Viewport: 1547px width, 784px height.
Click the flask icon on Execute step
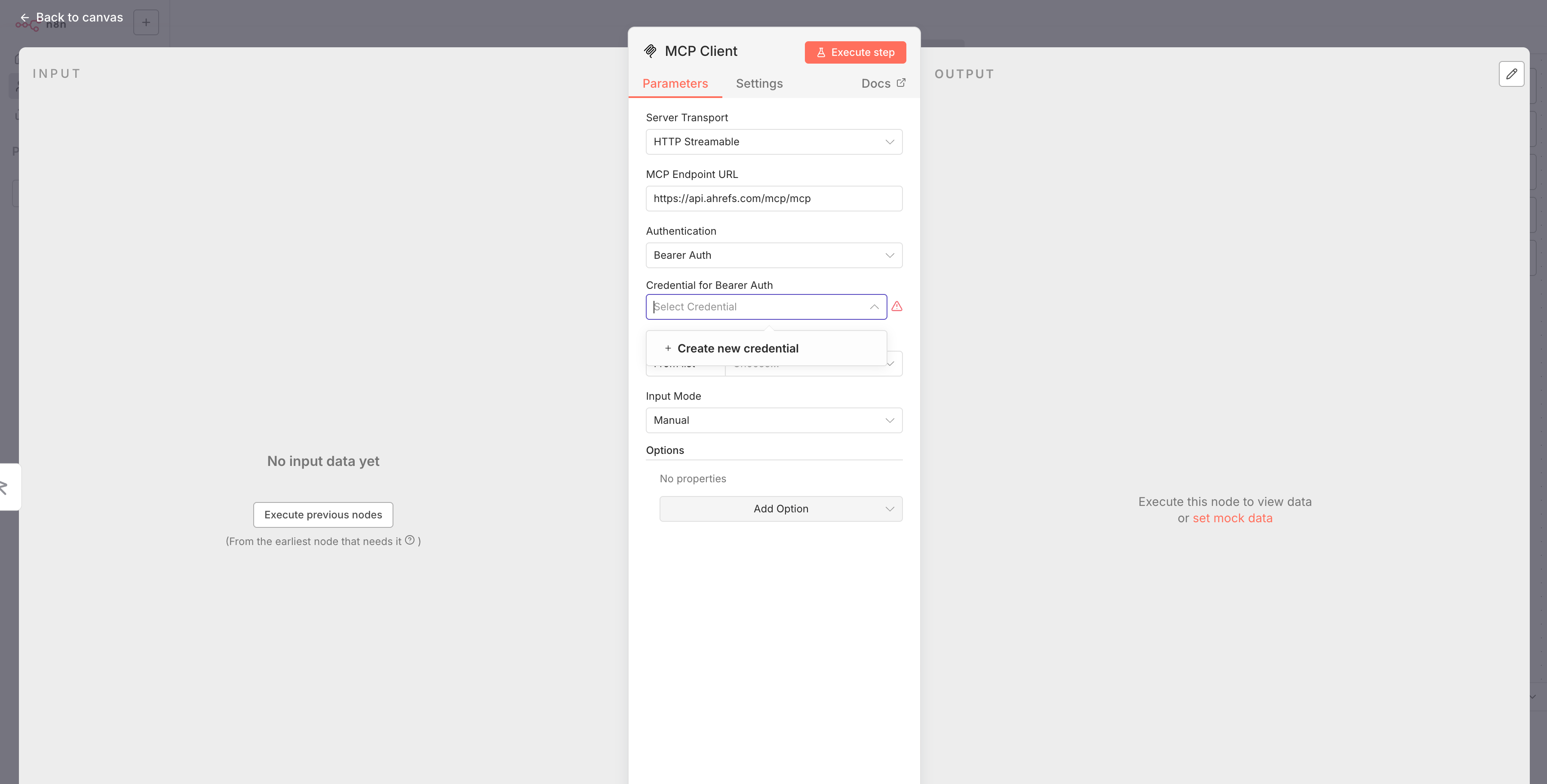[821, 52]
